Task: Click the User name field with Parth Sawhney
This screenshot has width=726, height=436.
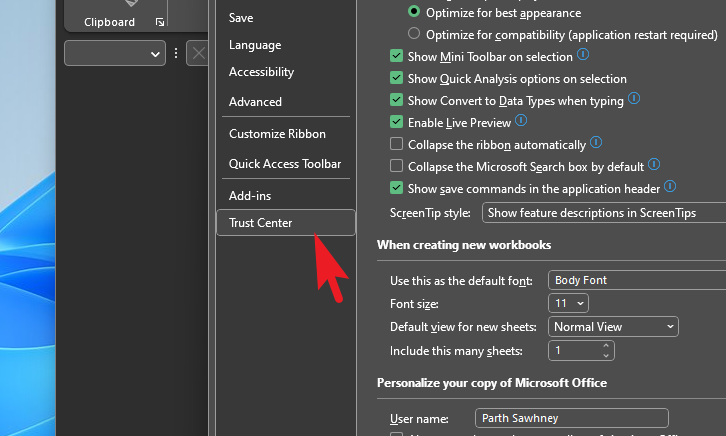Action: coord(572,418)
